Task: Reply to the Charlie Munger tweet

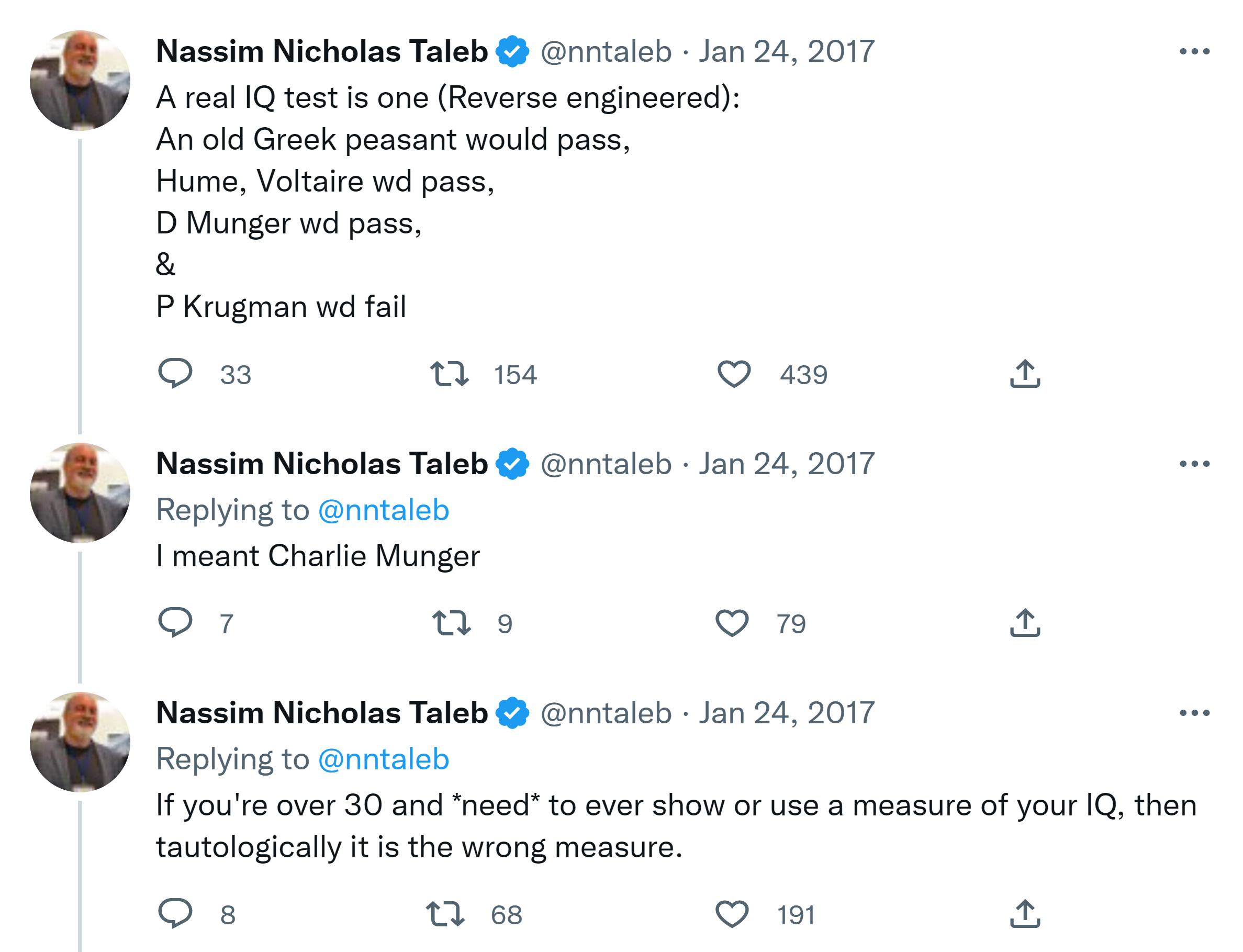Action: 175,622
